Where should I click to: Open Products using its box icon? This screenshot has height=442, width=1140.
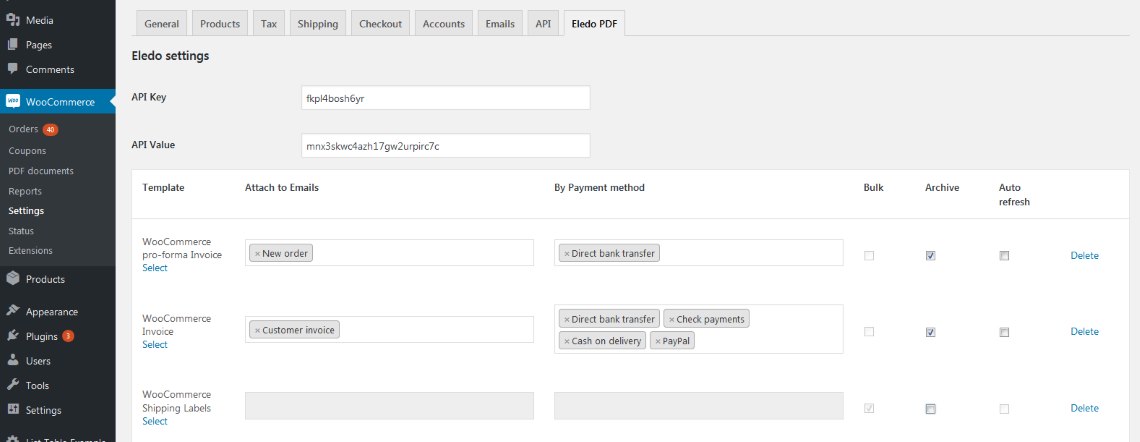point(13,279)
